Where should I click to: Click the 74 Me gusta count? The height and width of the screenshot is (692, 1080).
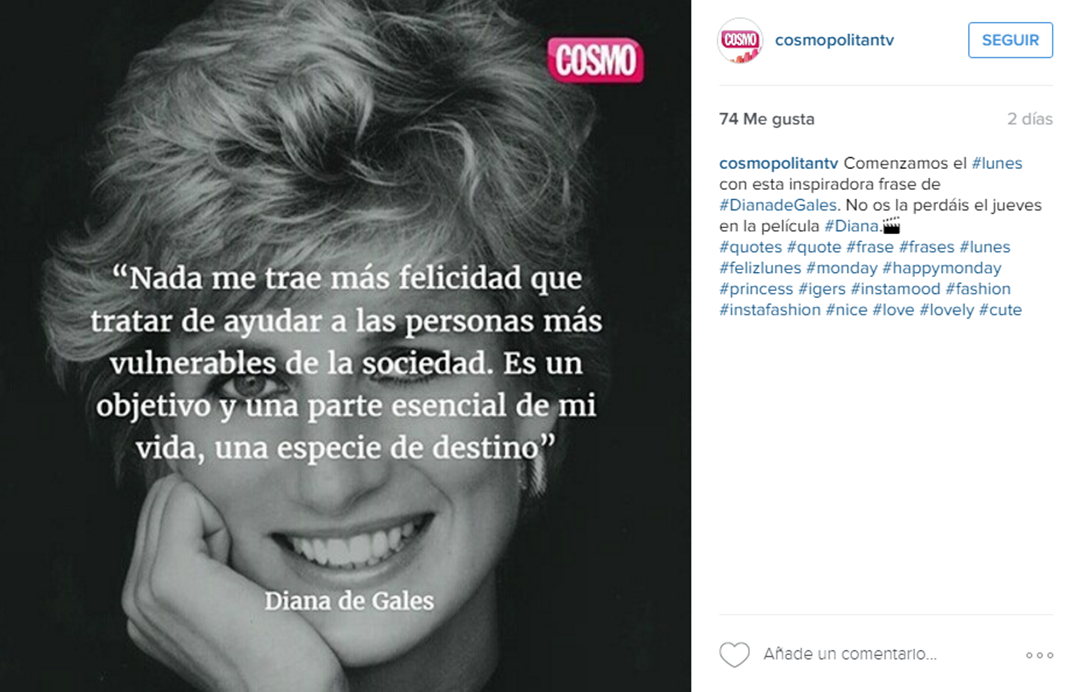pyautogui.click(x=767, y=119)
